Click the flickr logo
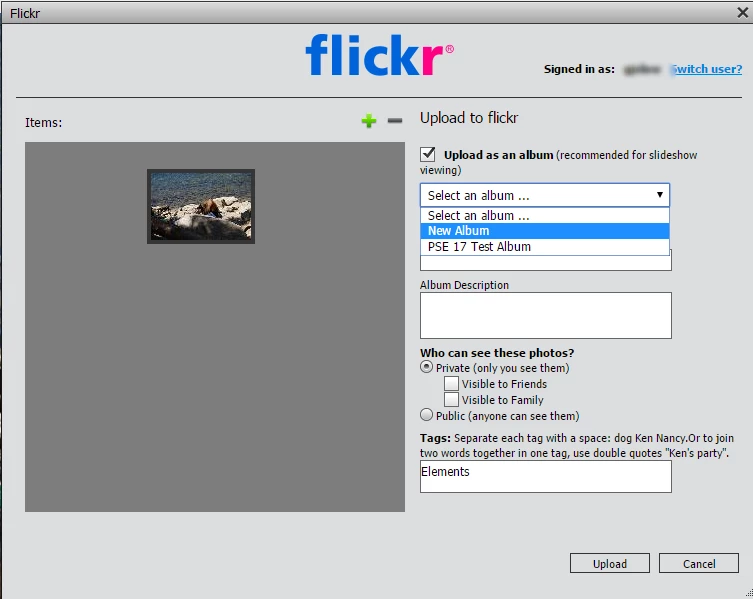 click(379, 55)
